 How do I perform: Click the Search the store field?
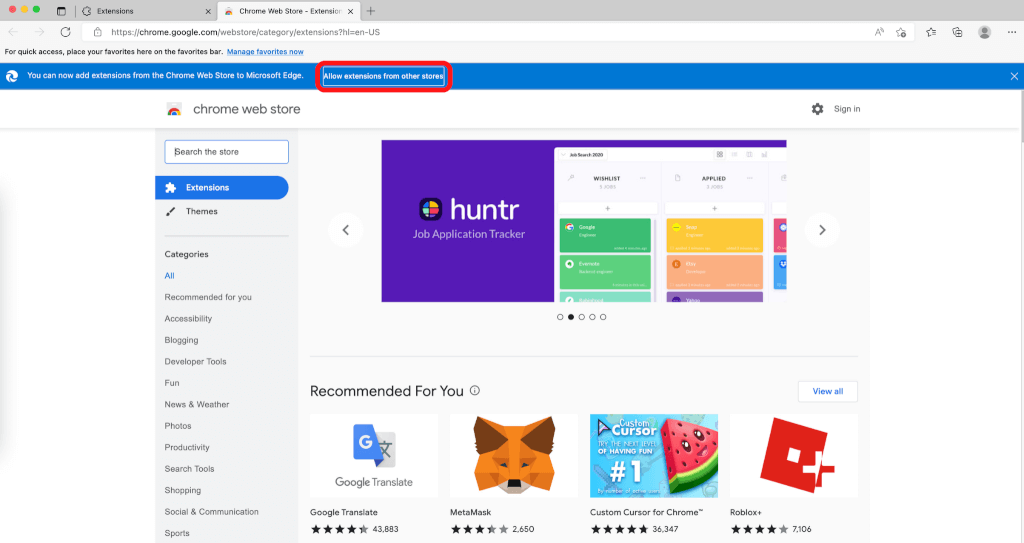tap(227, 152)
